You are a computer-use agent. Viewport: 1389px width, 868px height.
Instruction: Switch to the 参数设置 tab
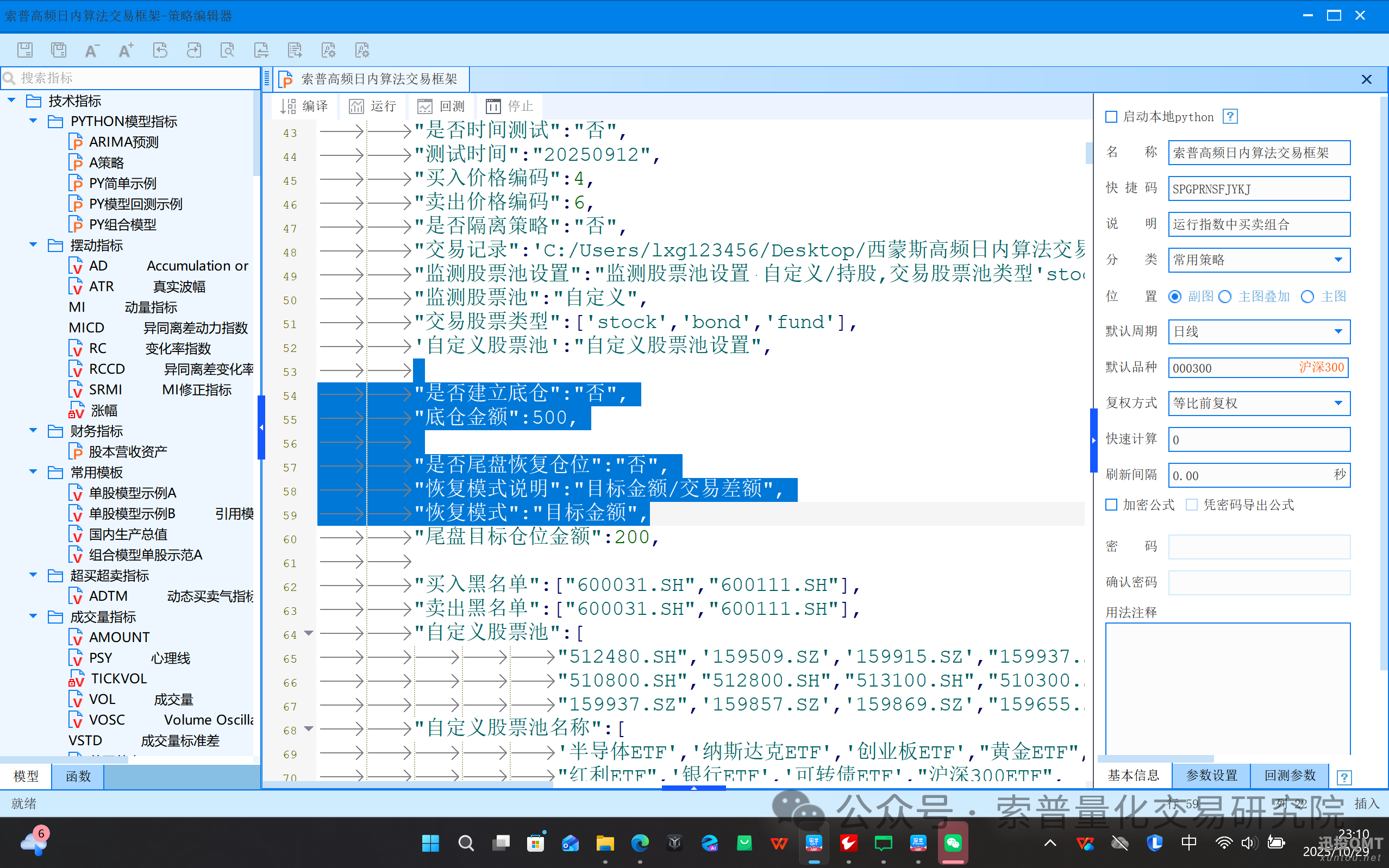point(1211,775)
